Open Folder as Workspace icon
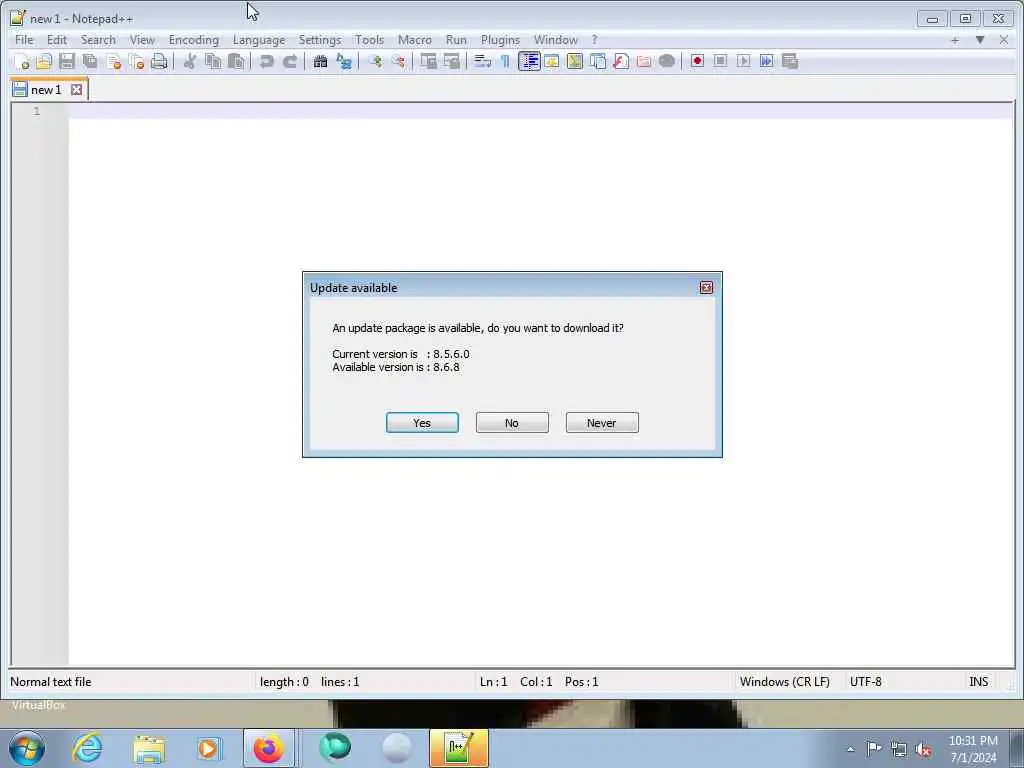The image size is (1024, 768). [x=644, y=61]
